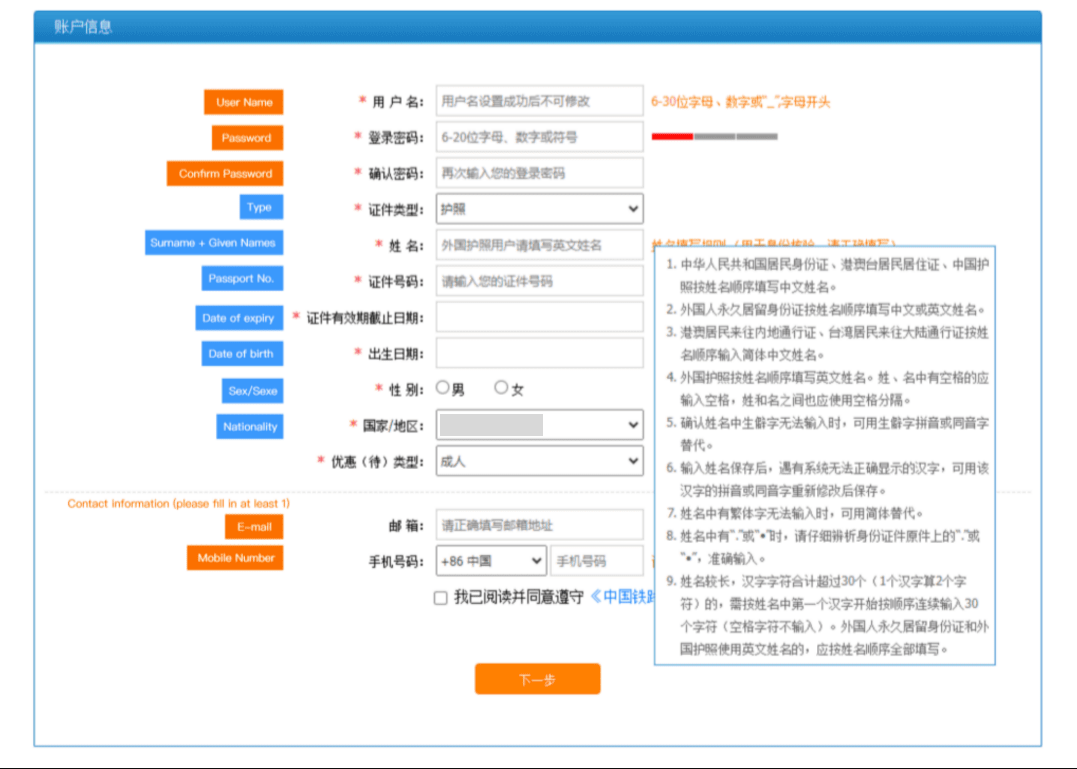The image size is (1077, 769).
Task: Click the document expiry date field
Action: pos(539,317)
